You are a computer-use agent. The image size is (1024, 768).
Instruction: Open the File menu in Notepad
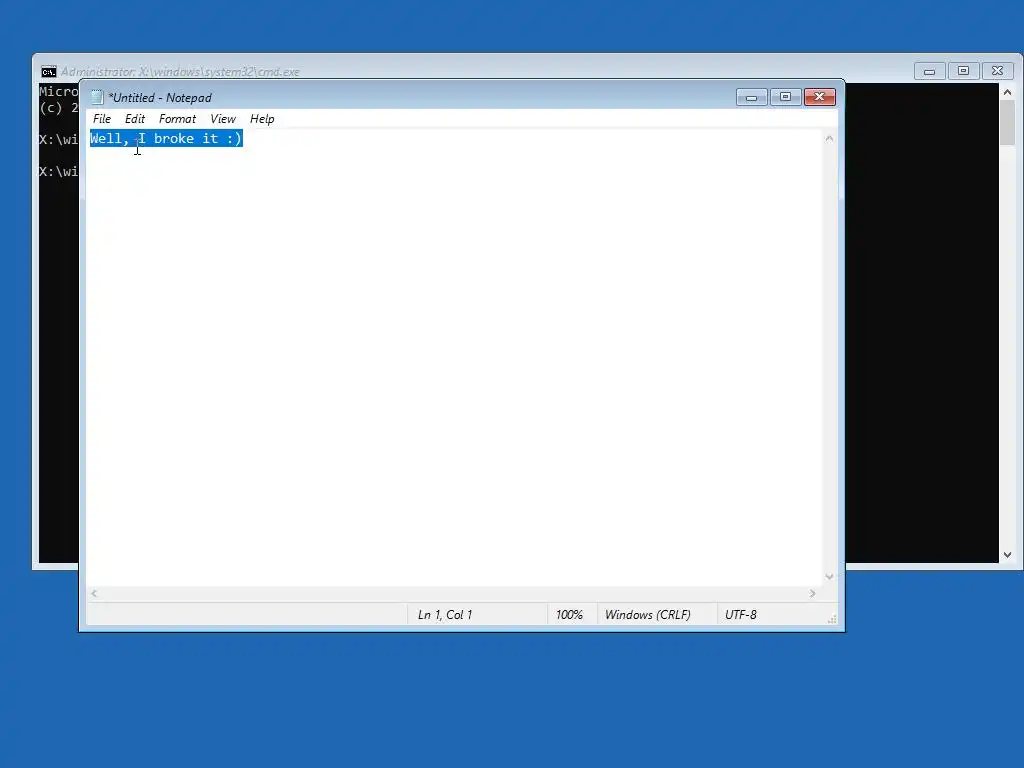[102, 119]
